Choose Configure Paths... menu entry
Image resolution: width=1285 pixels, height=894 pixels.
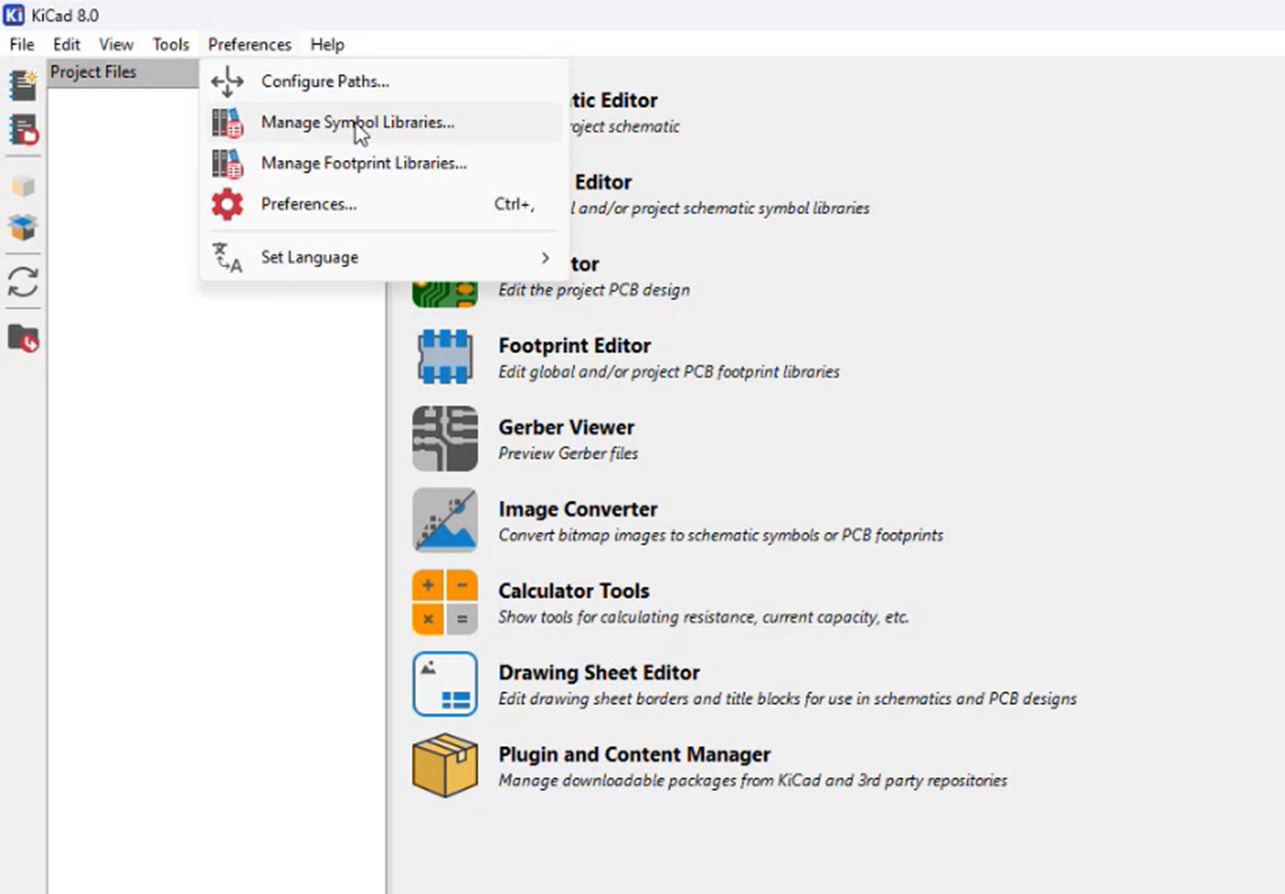pyautogui.click(x=384, y=82)
